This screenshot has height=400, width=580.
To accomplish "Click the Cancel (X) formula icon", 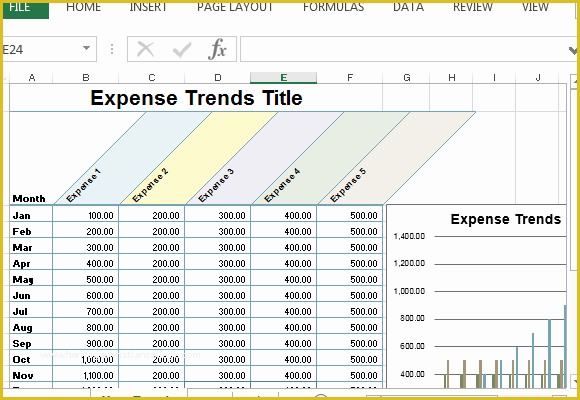I will click(x=145, y=49).
